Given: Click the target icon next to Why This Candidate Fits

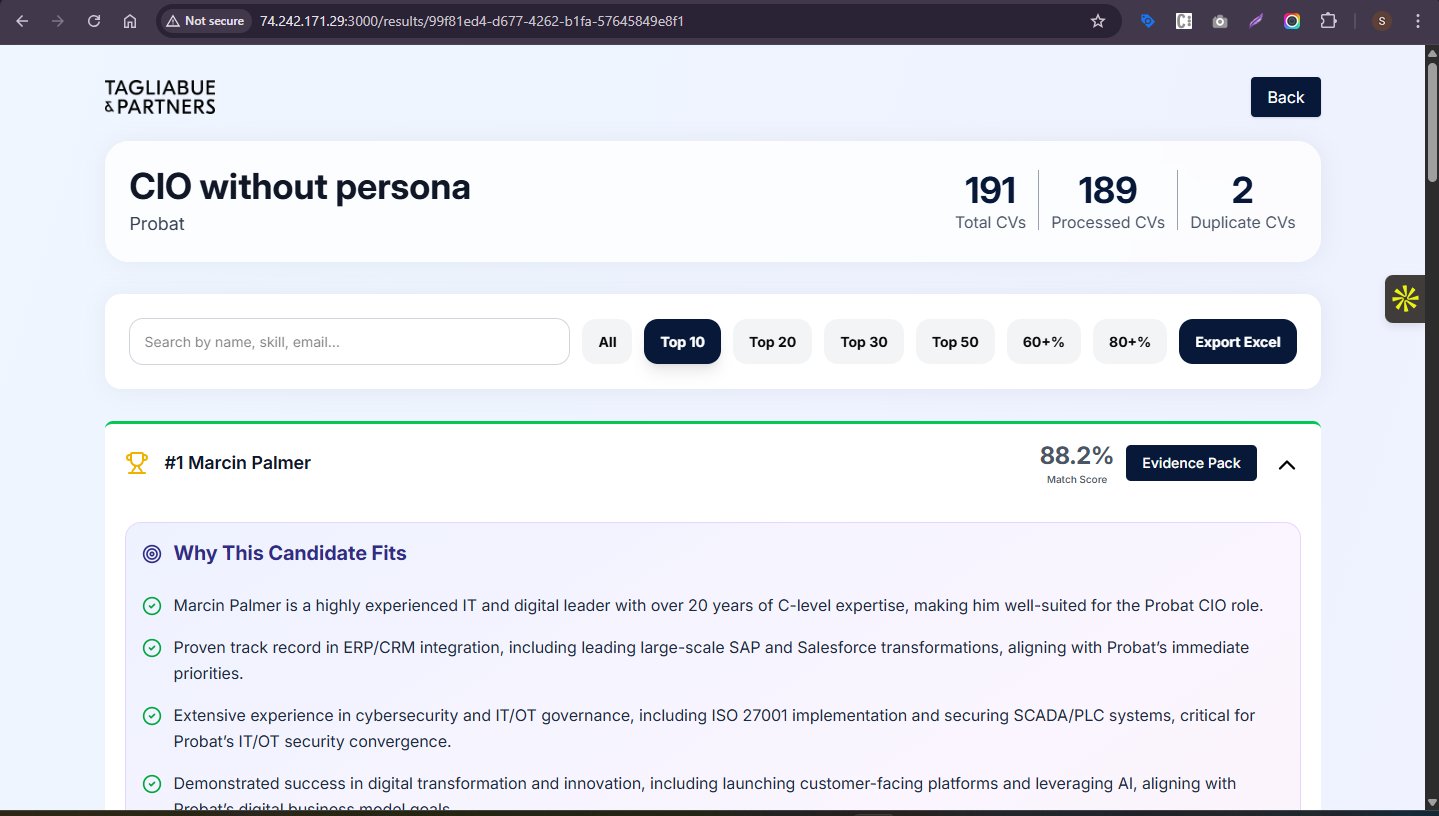Looking at the screenshot, I should click(x=152, y=554).
